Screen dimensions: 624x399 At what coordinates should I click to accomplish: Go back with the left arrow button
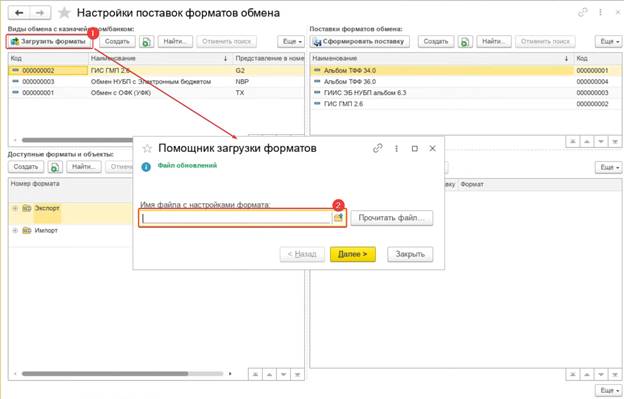click(x=19, y=13)
